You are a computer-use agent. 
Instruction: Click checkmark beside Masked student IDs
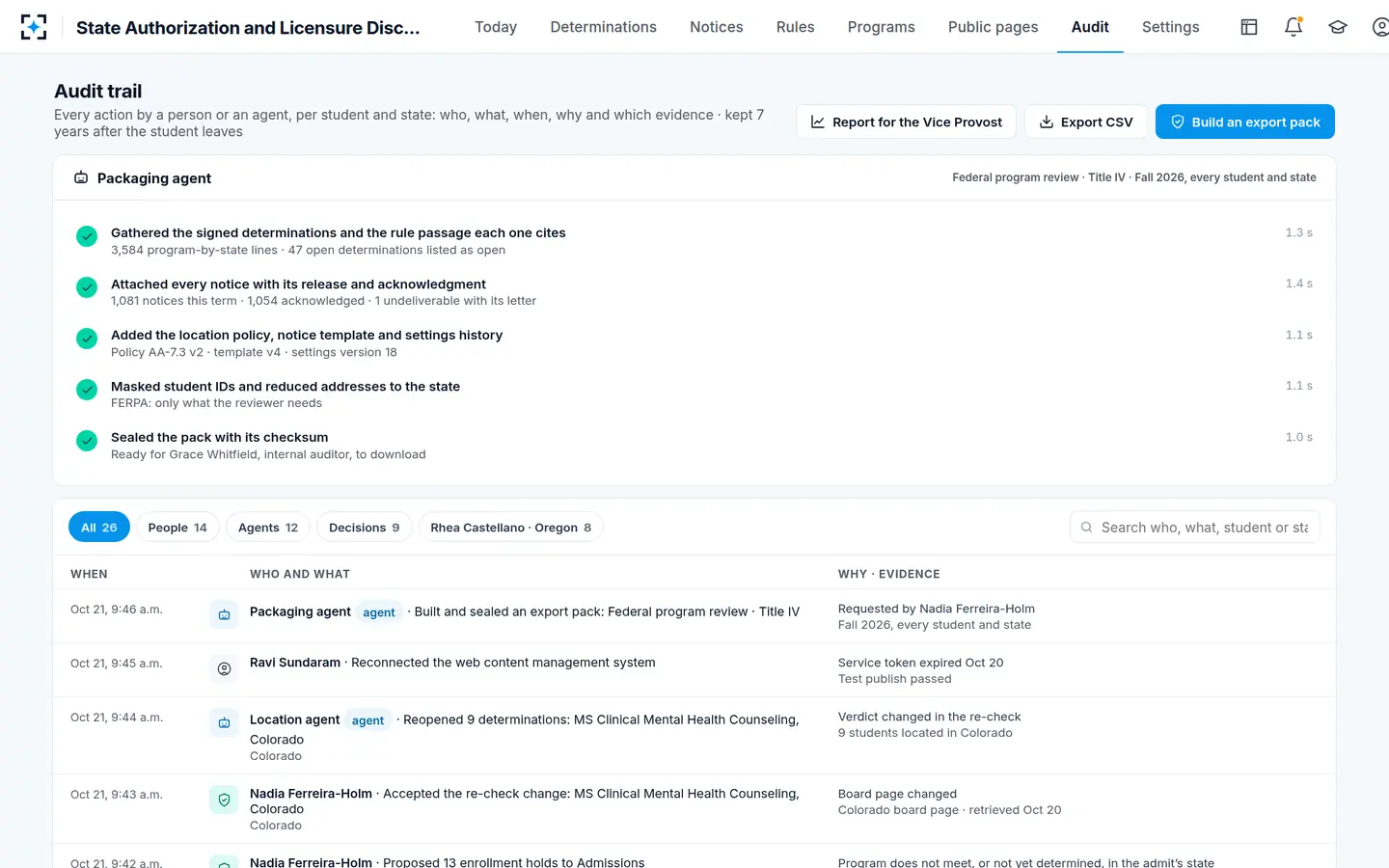(x=87, y=390)
